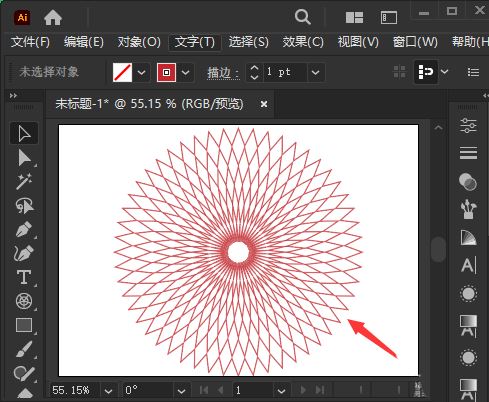The height and width of the screenshot is (402, 489).
Task: Open the arrange documents layout icon
Action: tap(354, 17)
